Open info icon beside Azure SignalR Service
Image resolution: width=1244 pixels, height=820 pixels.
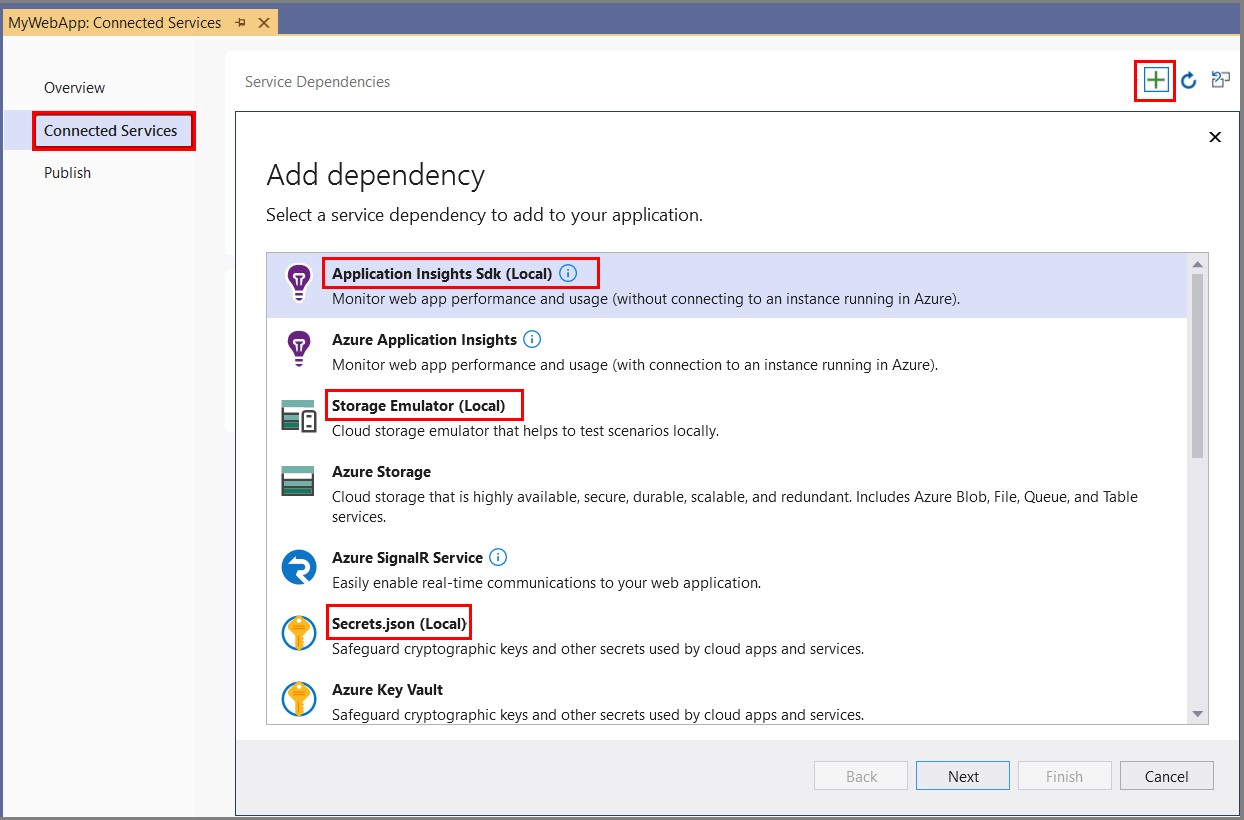(498, 557)
